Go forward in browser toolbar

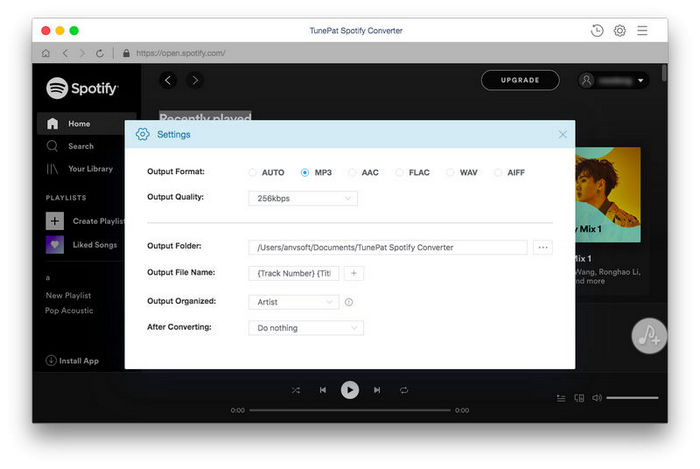click(82, 53)
